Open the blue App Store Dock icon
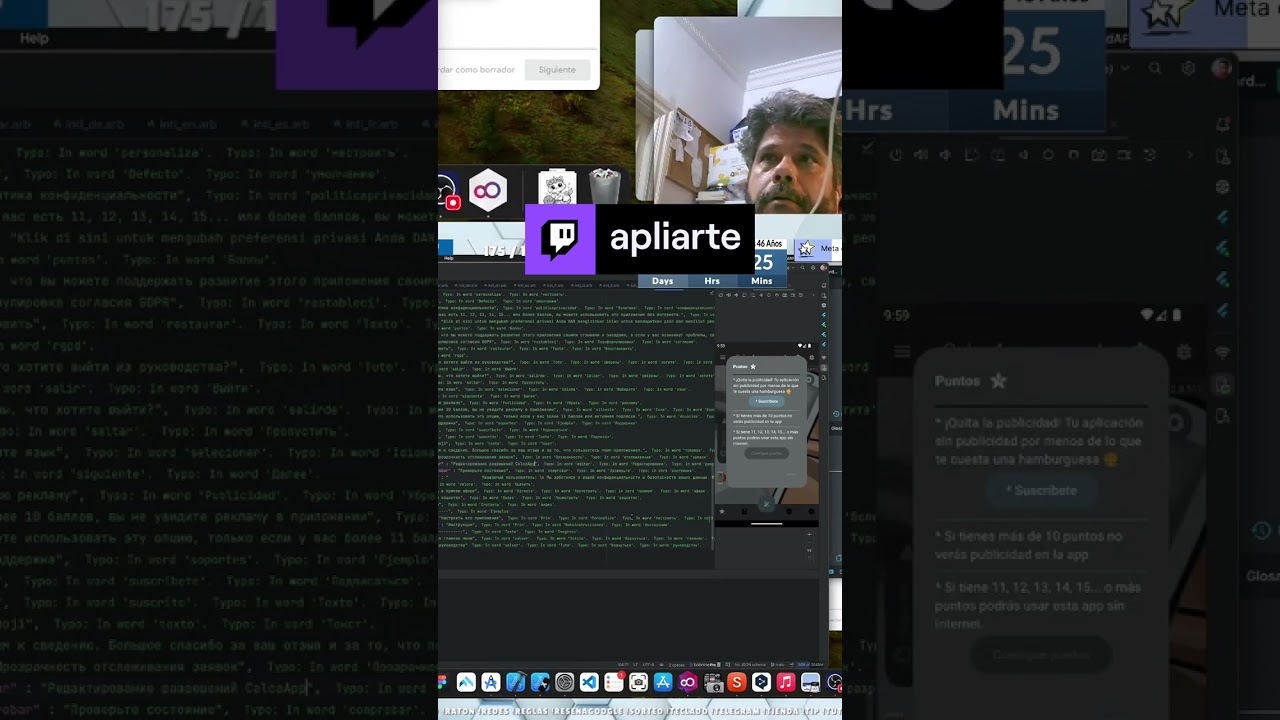Screen dimensions: 1280x720 [x=663, y=682]
